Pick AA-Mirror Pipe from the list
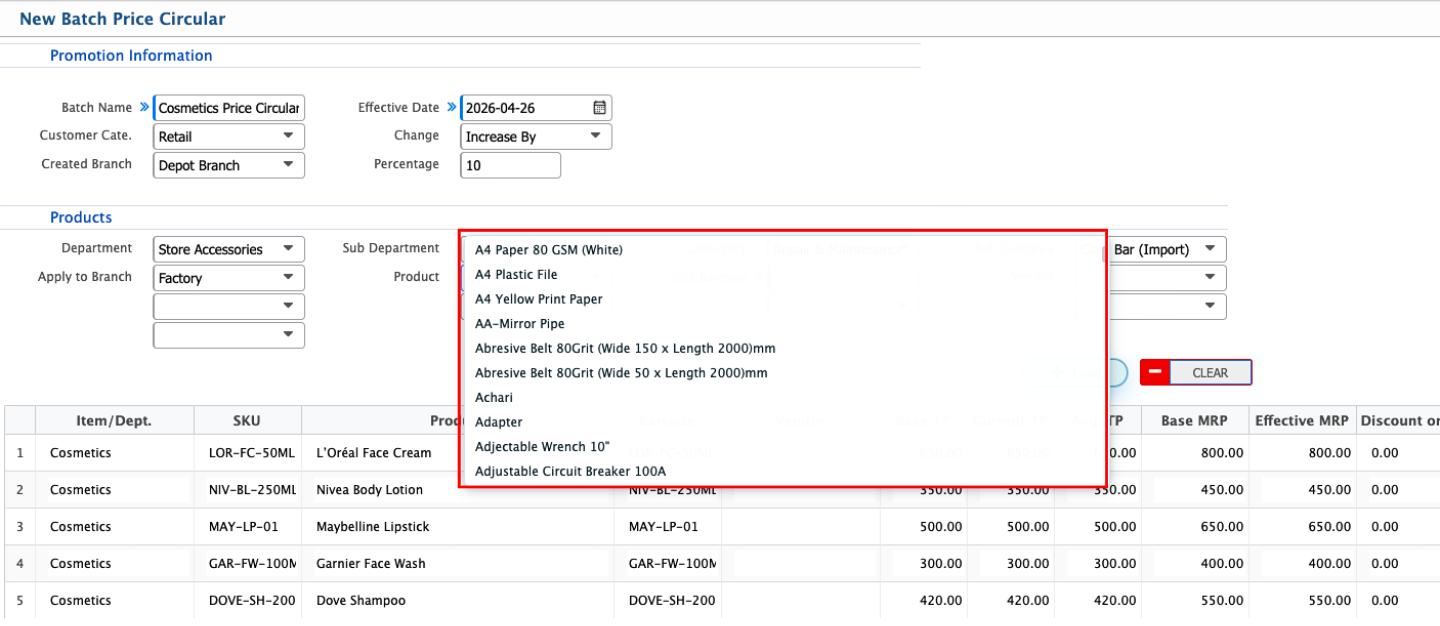The image size is (1440, 626). point(519,324)
